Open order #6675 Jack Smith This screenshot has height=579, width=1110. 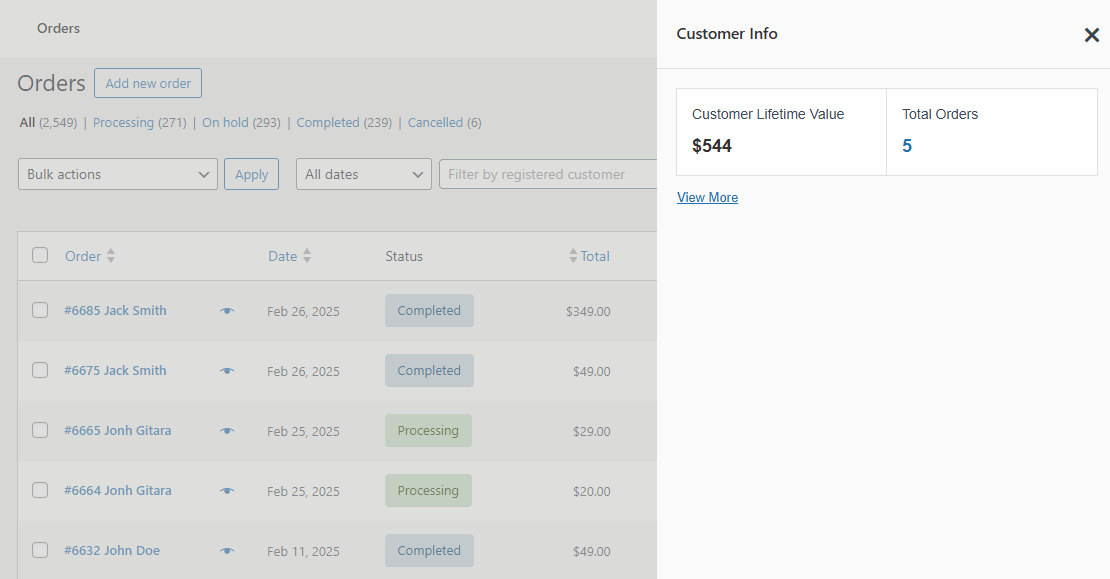[115, 371]
